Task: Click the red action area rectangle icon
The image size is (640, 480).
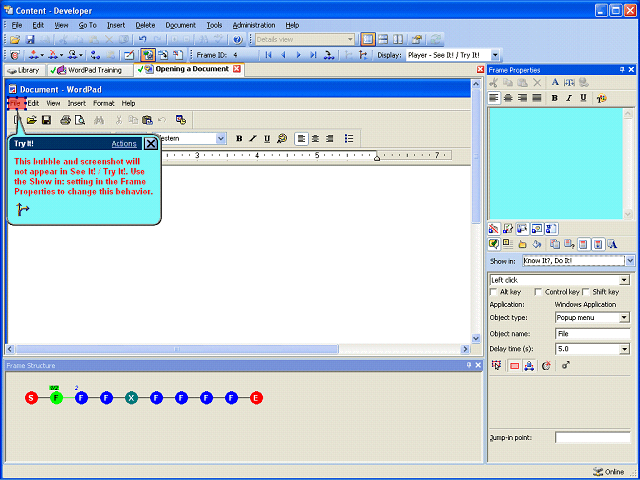Action: coord(514,366)
